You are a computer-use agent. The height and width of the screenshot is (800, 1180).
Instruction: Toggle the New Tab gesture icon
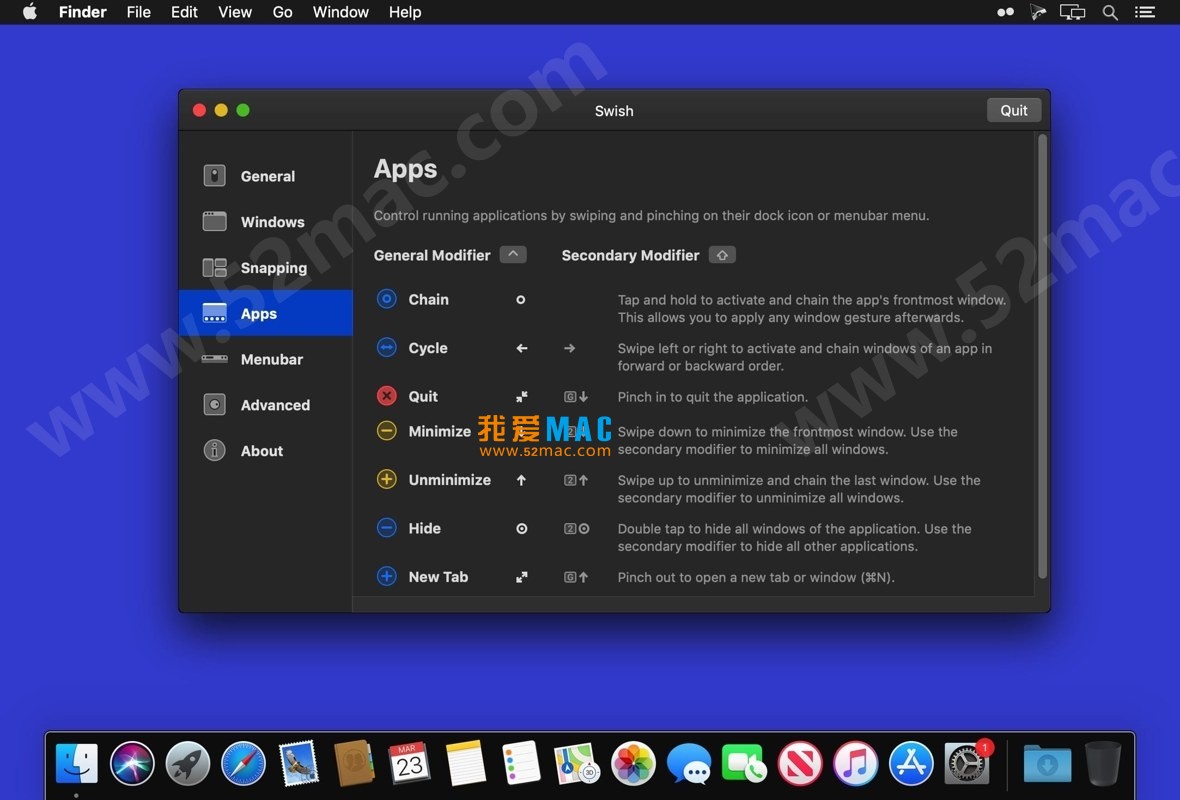coord(387,576)
